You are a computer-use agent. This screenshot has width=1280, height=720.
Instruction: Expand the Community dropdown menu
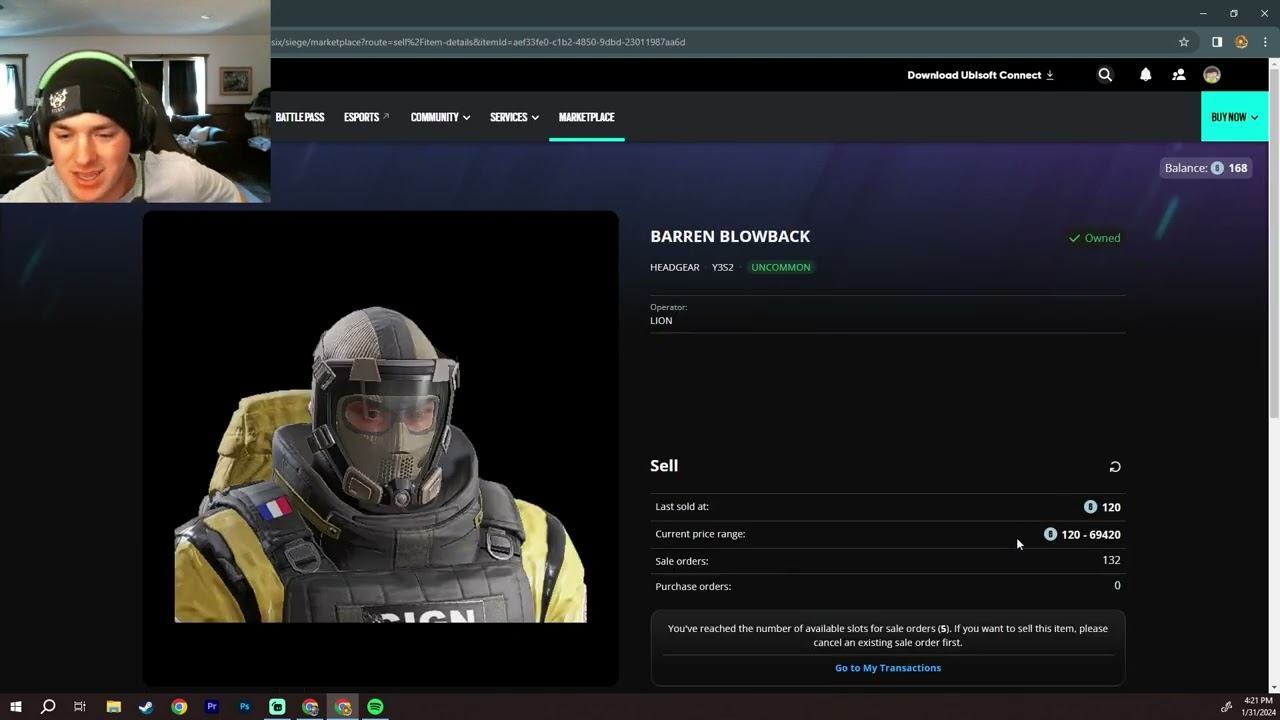click(440, 117)
